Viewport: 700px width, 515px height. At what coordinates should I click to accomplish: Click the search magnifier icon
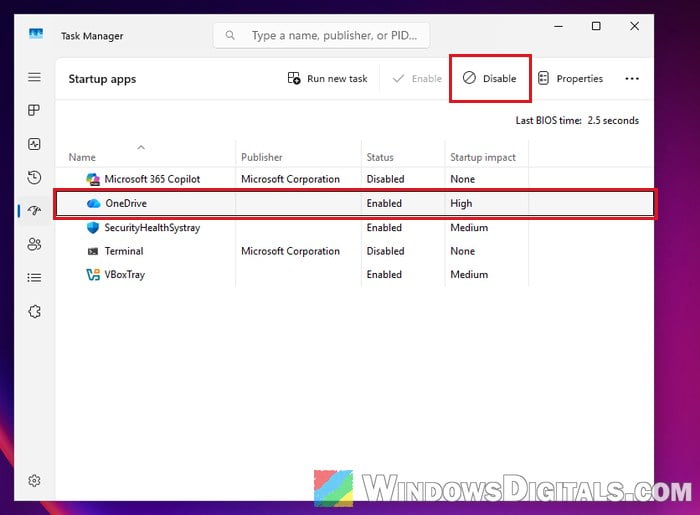230,35
